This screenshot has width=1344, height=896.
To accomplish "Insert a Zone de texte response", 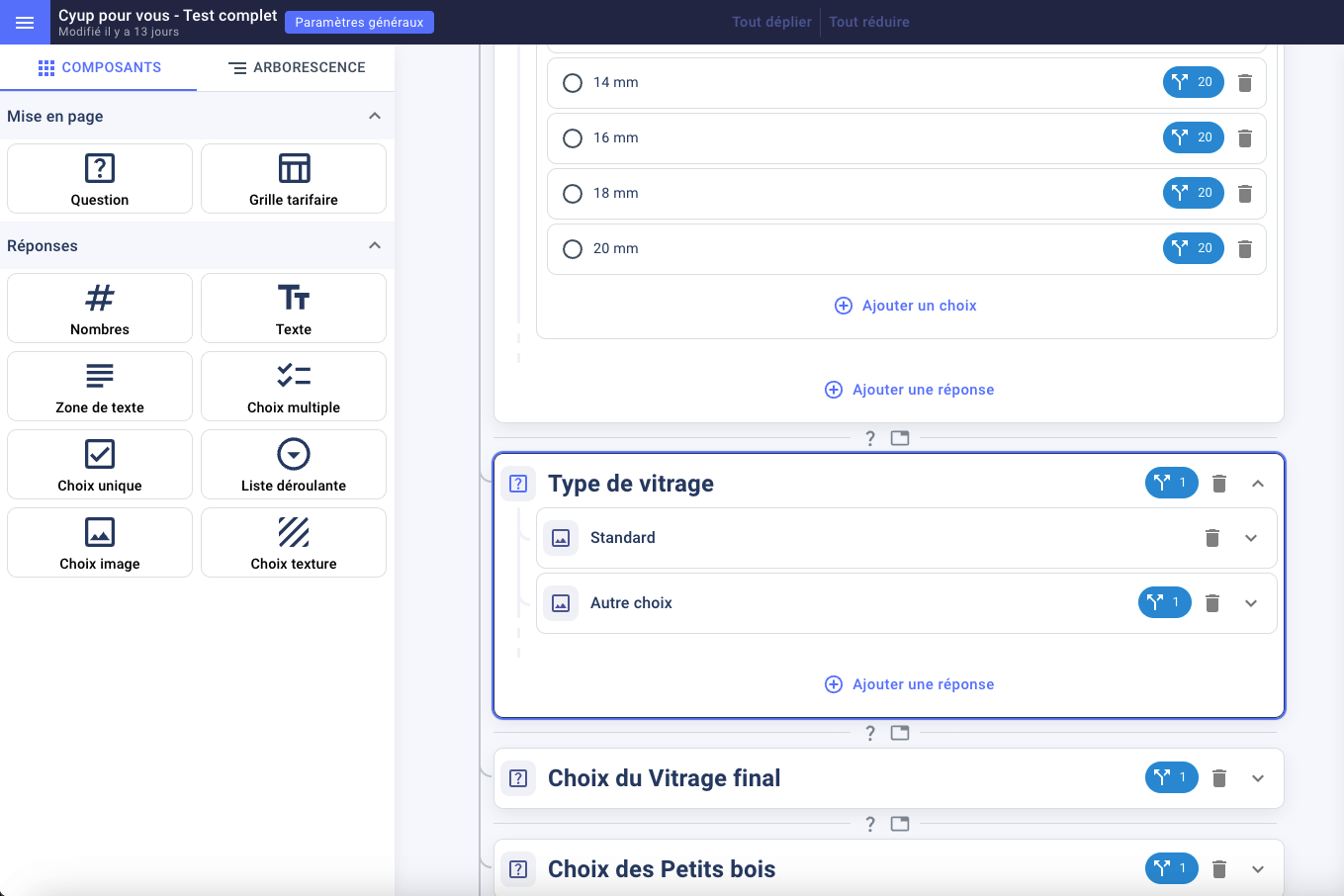I will pyautogui.click(x=100, y=387).
